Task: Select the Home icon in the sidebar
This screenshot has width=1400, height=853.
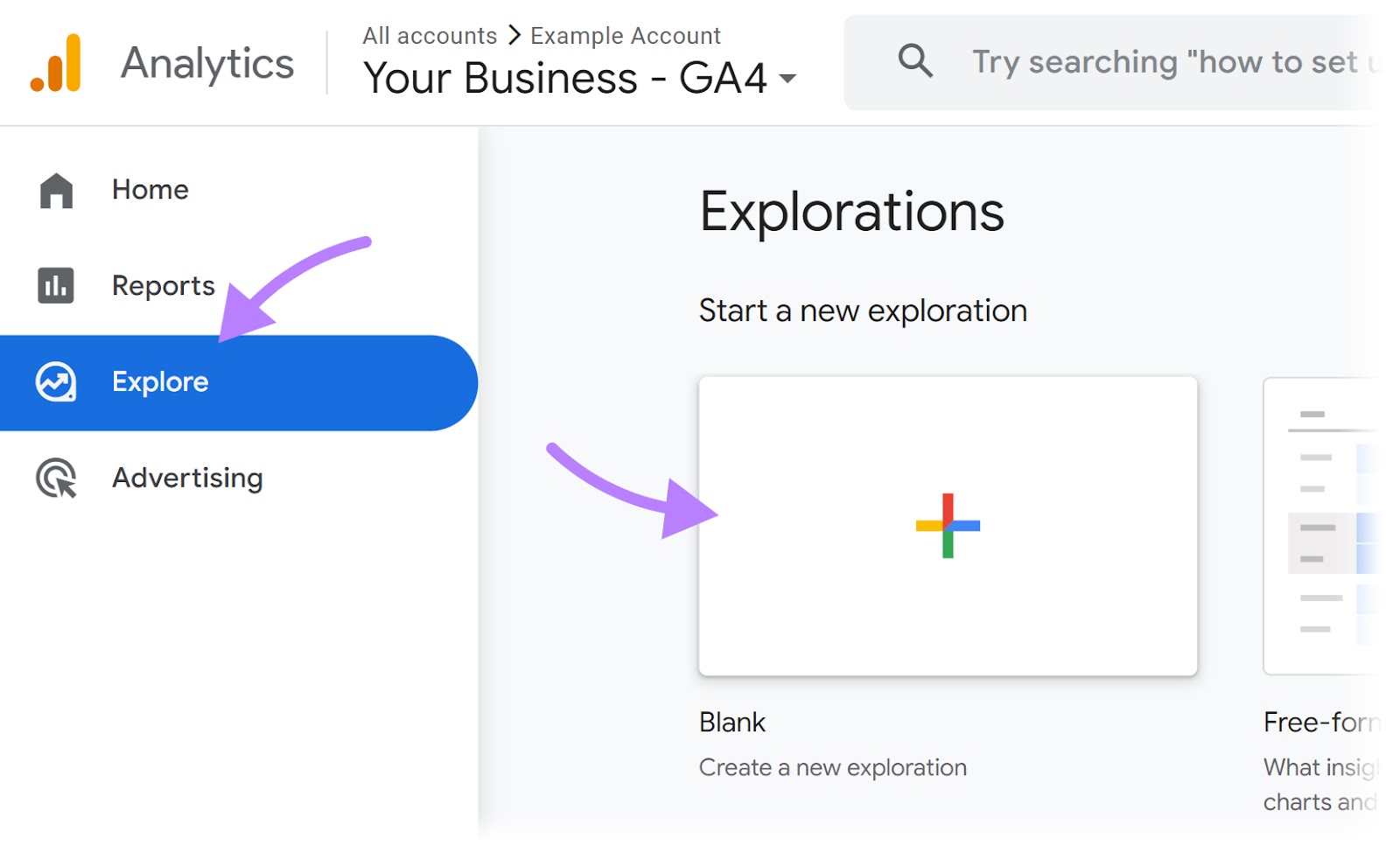Action: (54, 190)
